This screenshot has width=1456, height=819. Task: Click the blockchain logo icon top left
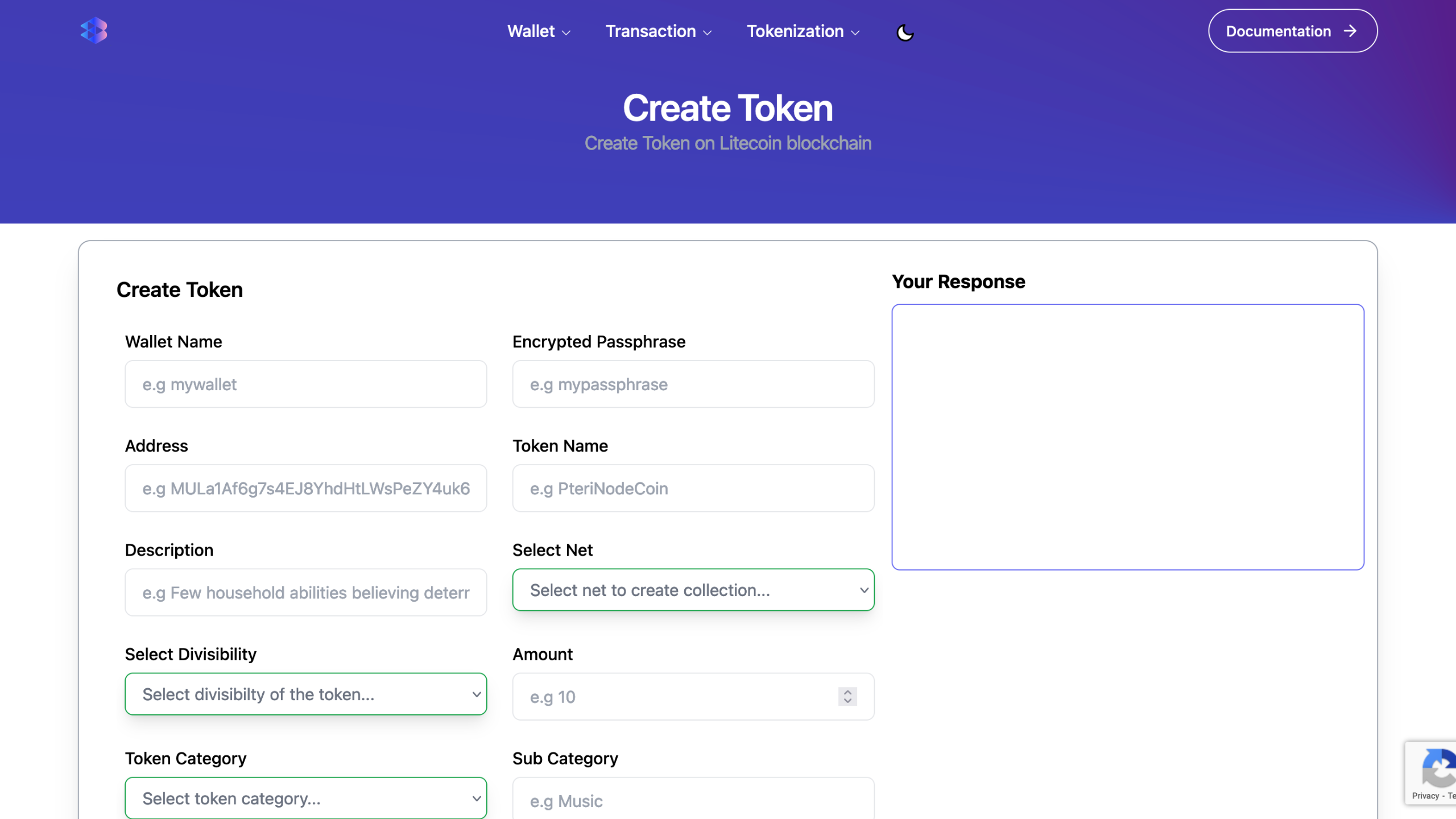94,30
